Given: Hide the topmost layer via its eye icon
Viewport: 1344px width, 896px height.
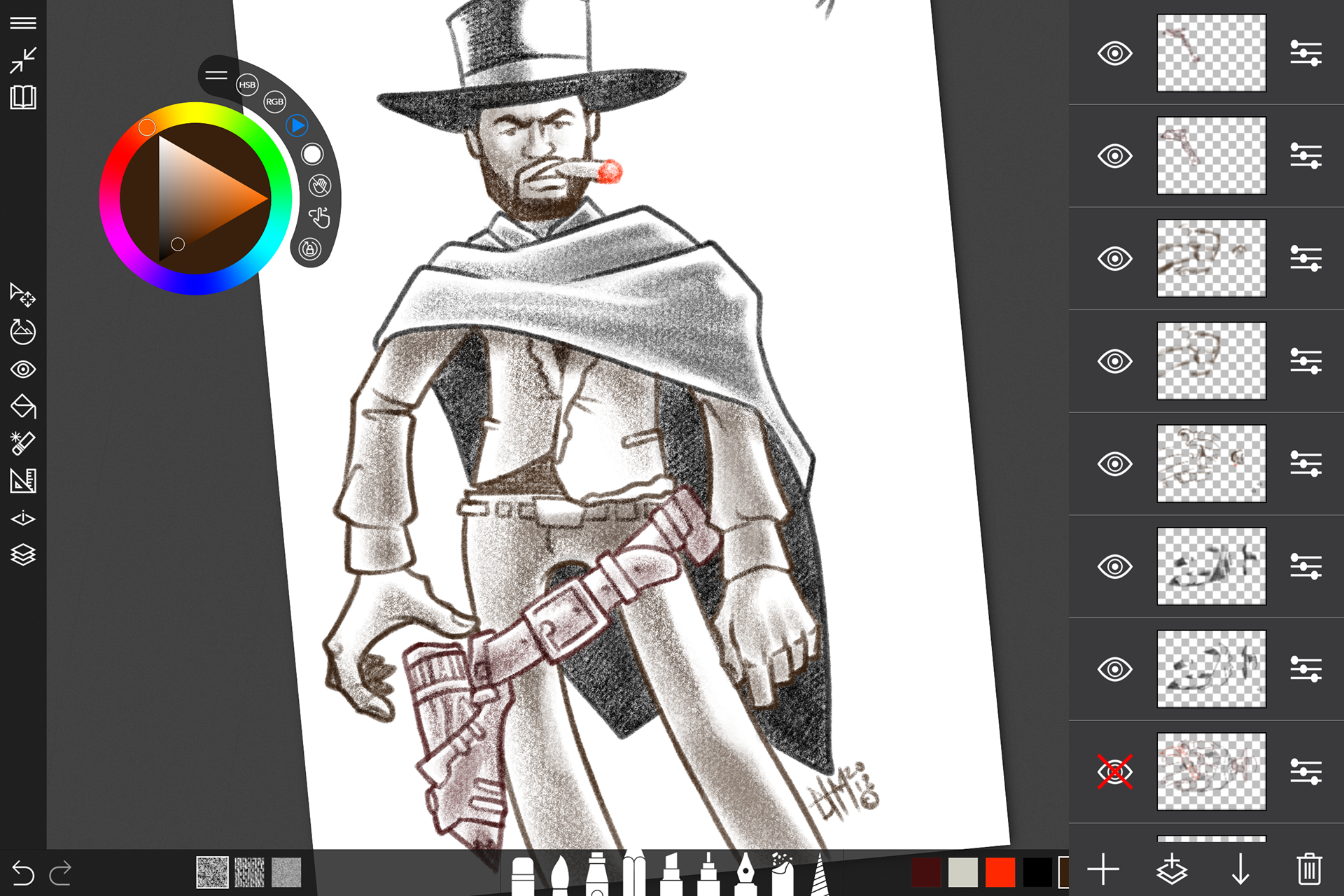Looking at the screenshot, I should pos(1115,53).
